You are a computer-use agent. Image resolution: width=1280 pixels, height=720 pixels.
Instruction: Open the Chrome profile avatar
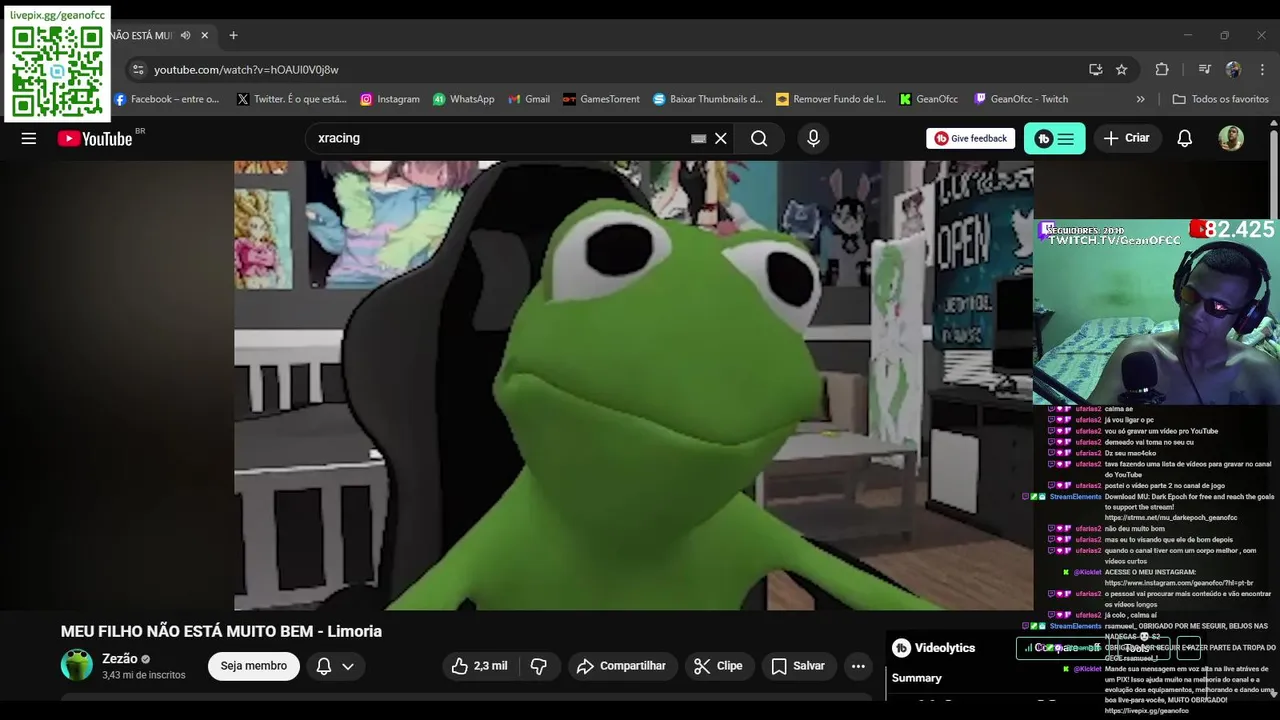[x=1233, y=70]
